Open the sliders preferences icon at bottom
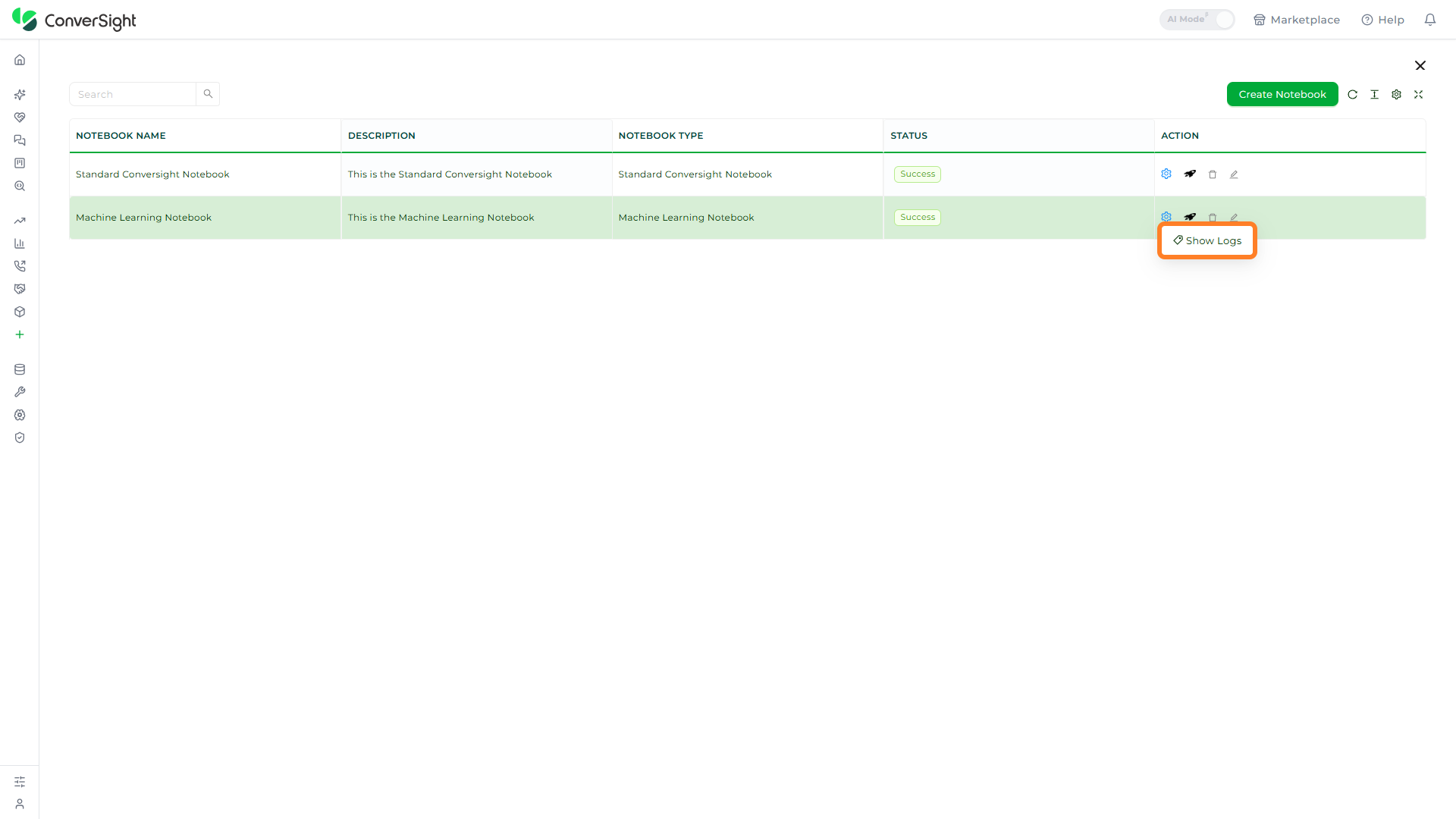Viewport: 1456px width, 819px height. [x=20, y=781]
